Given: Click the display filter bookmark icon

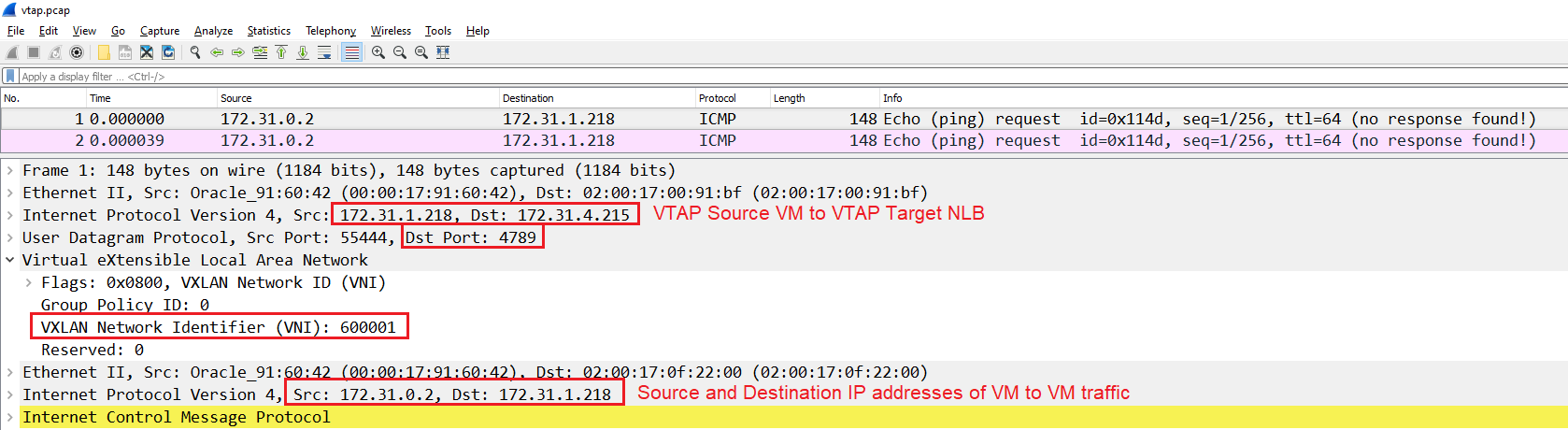Looking at the screenshot, I should (x=10, y=76).
